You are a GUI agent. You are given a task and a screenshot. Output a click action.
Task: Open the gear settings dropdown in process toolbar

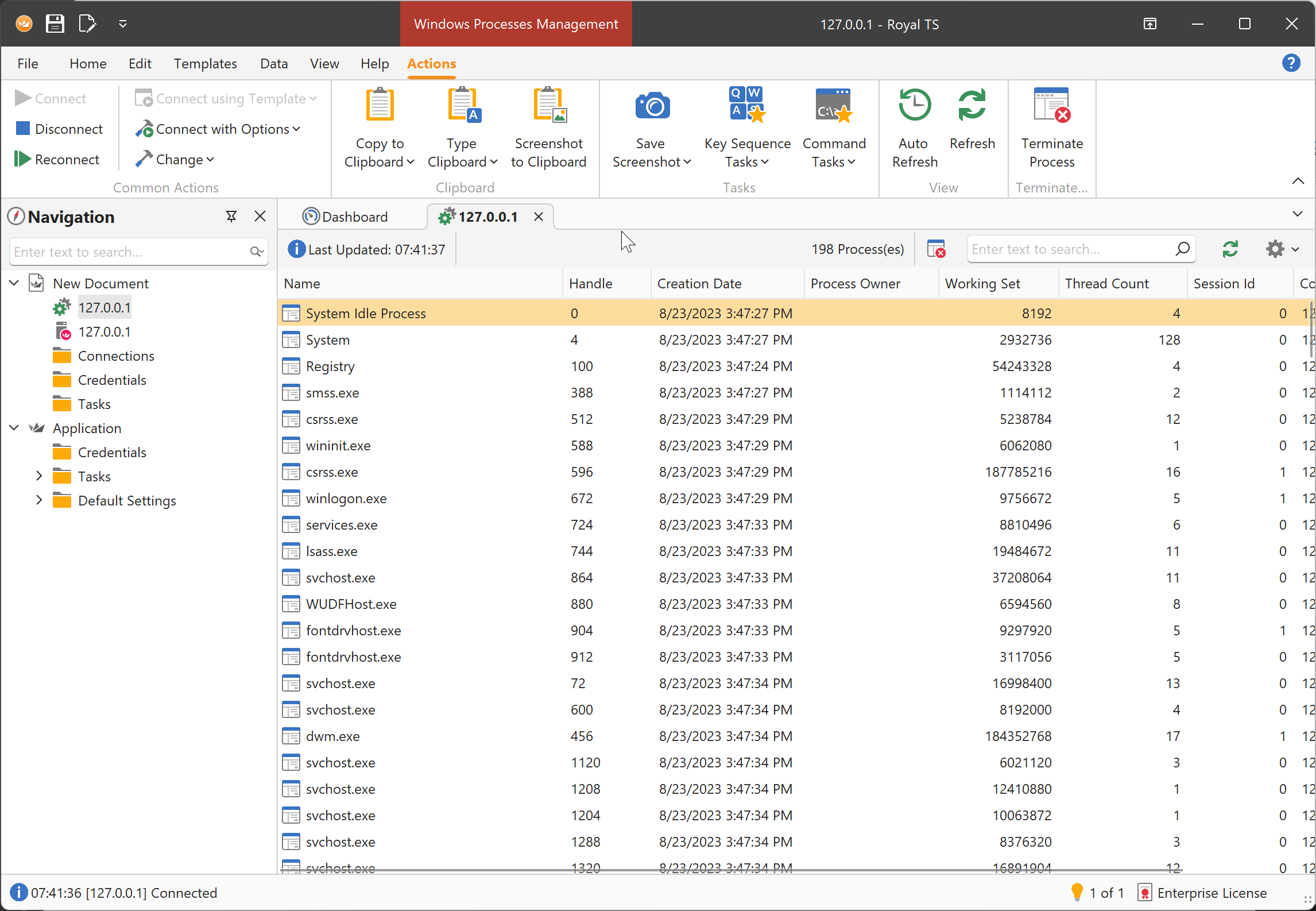pos(1282,249)
